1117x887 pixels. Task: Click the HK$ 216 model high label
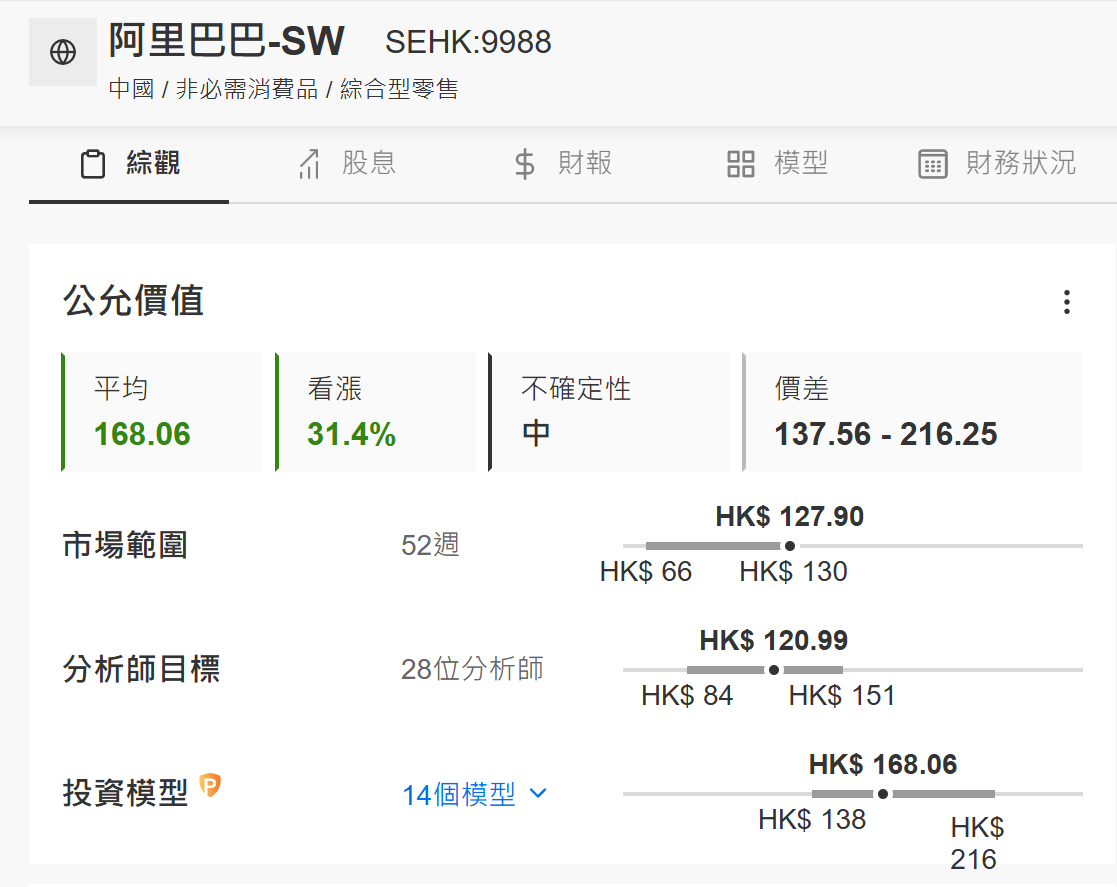click(977, 844)
